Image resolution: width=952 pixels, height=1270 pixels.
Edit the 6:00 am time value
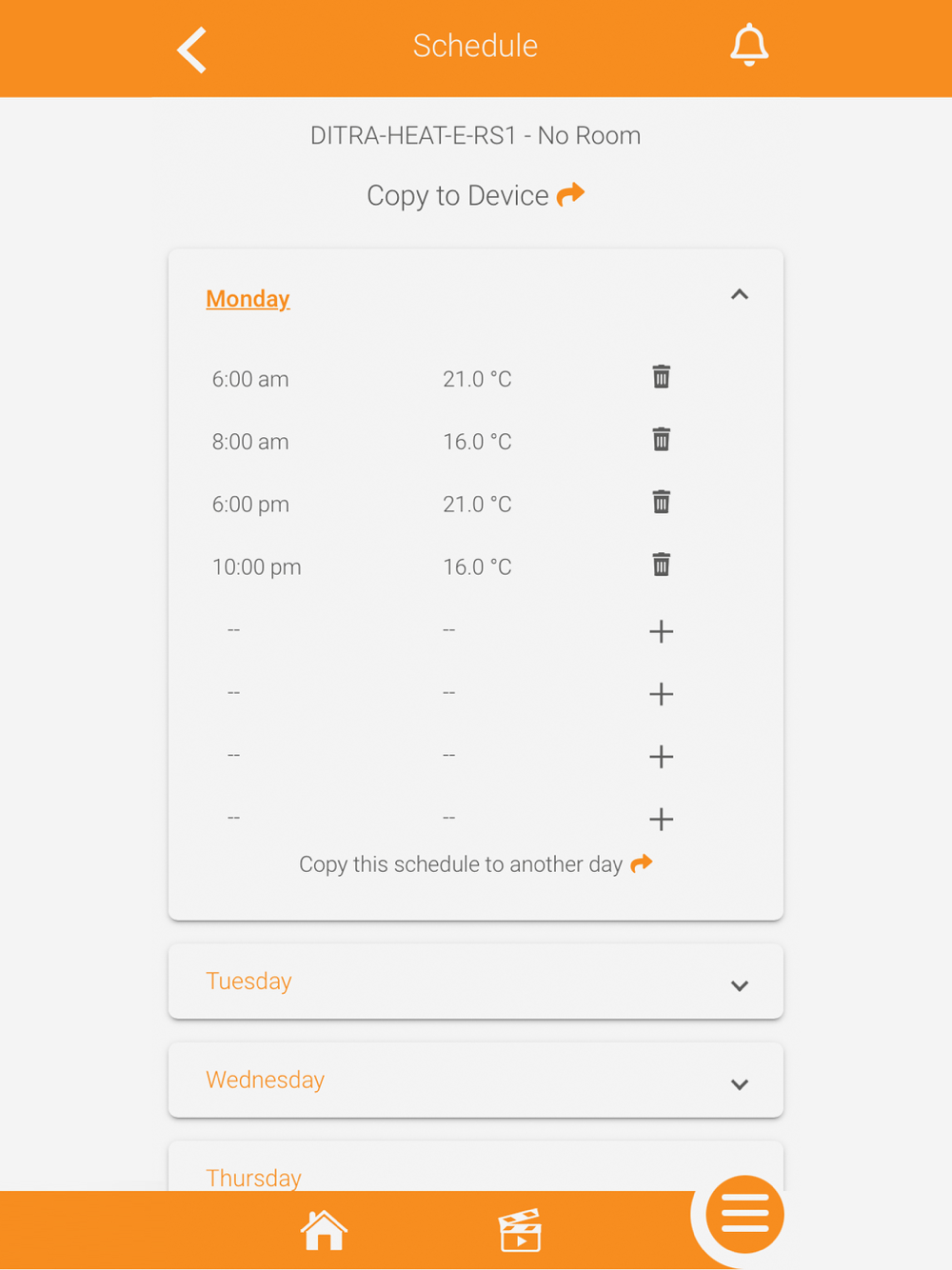point(250,379)
